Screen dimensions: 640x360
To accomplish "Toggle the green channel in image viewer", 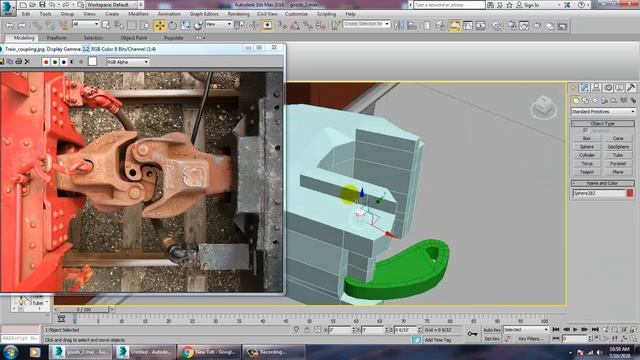I will (x=55, y=62).
